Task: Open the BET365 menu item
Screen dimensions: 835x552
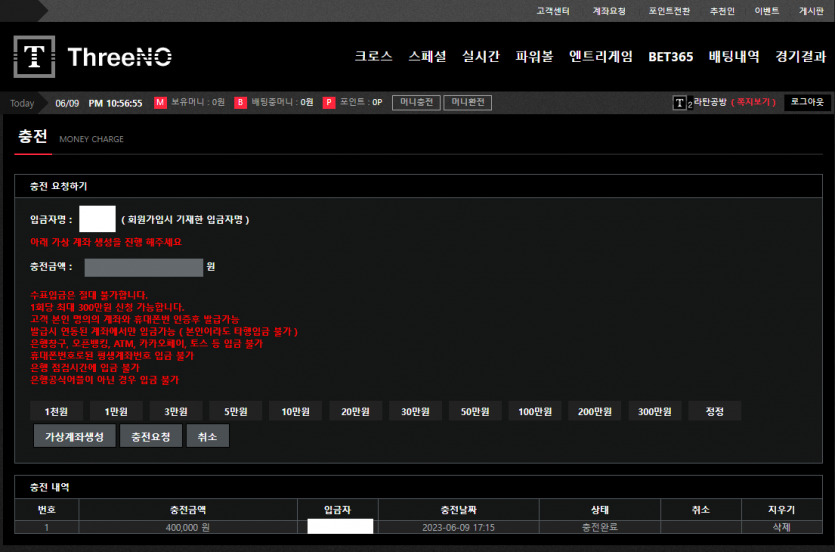Action: (670, 57)
